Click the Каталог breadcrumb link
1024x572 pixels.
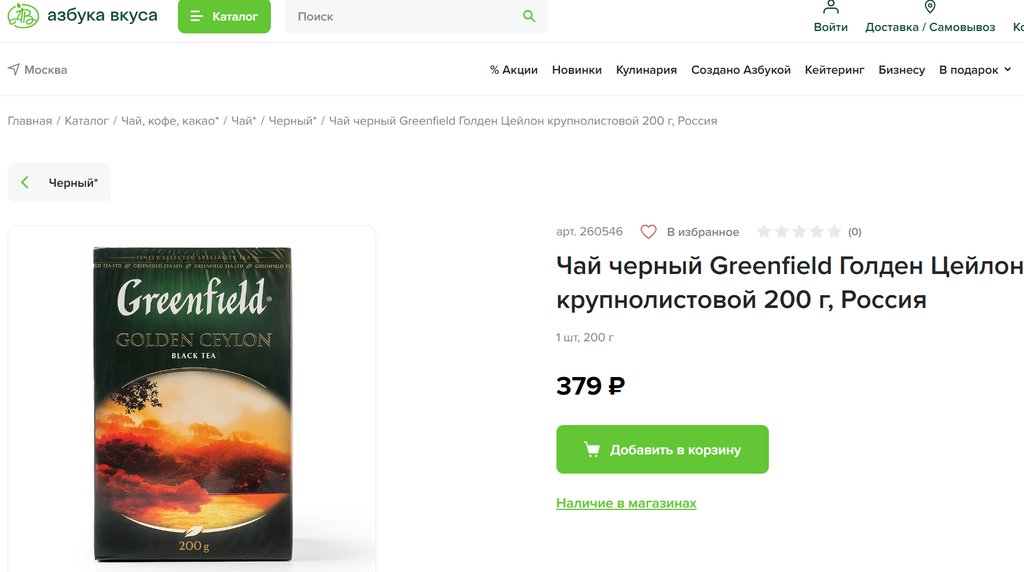point(86,121)
